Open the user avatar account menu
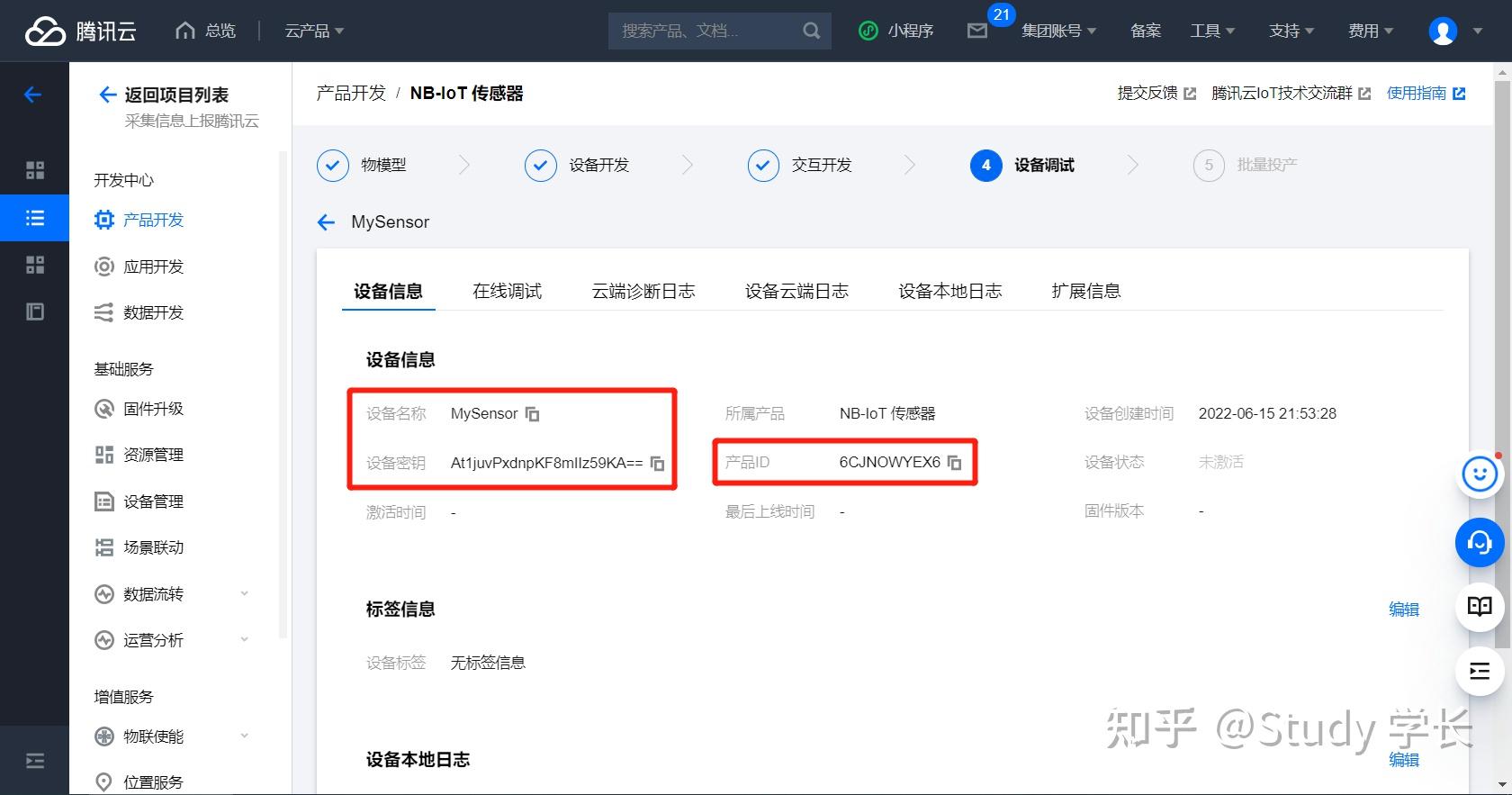This screenshot has height=795, width=1512. pos(1443,31)
